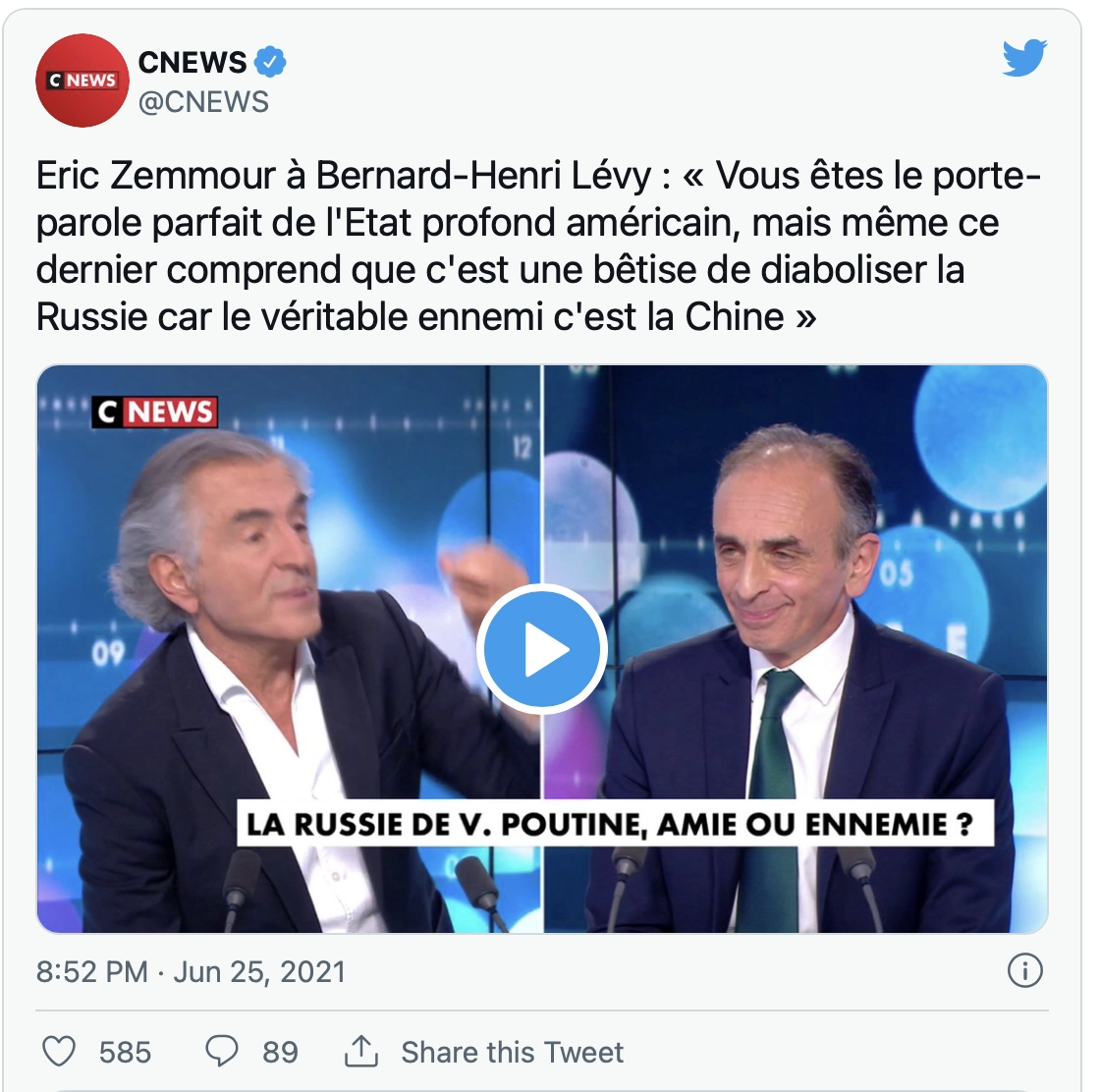Image resolution: width=1100 pixels, height=1092 pixels.
Task: Click the 585 likes count
Action: [x=125, y=1052]
